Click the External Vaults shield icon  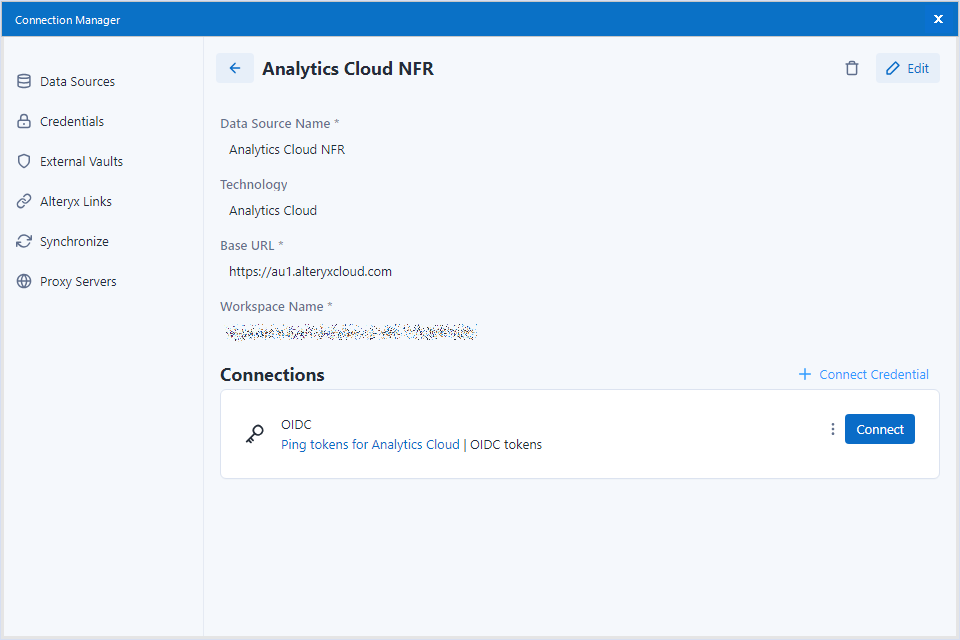tap(24, 162)
